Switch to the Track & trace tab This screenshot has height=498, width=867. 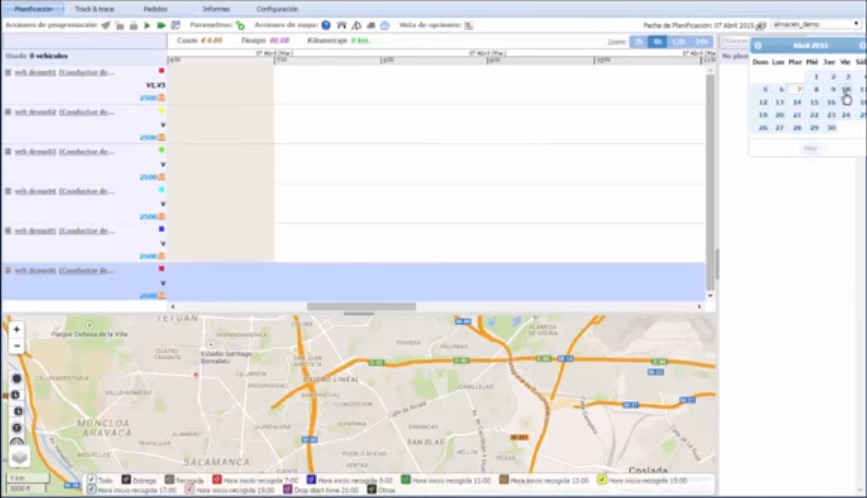point(94,9)
